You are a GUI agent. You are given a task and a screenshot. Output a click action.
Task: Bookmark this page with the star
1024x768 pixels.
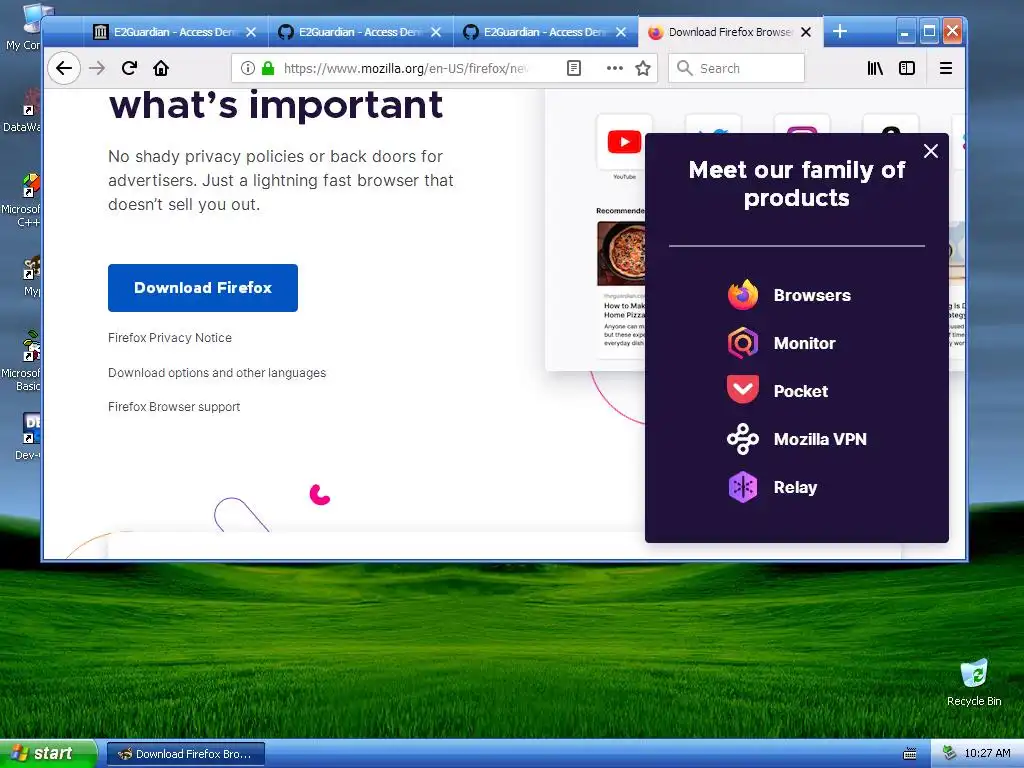click(x=643, y=68)
